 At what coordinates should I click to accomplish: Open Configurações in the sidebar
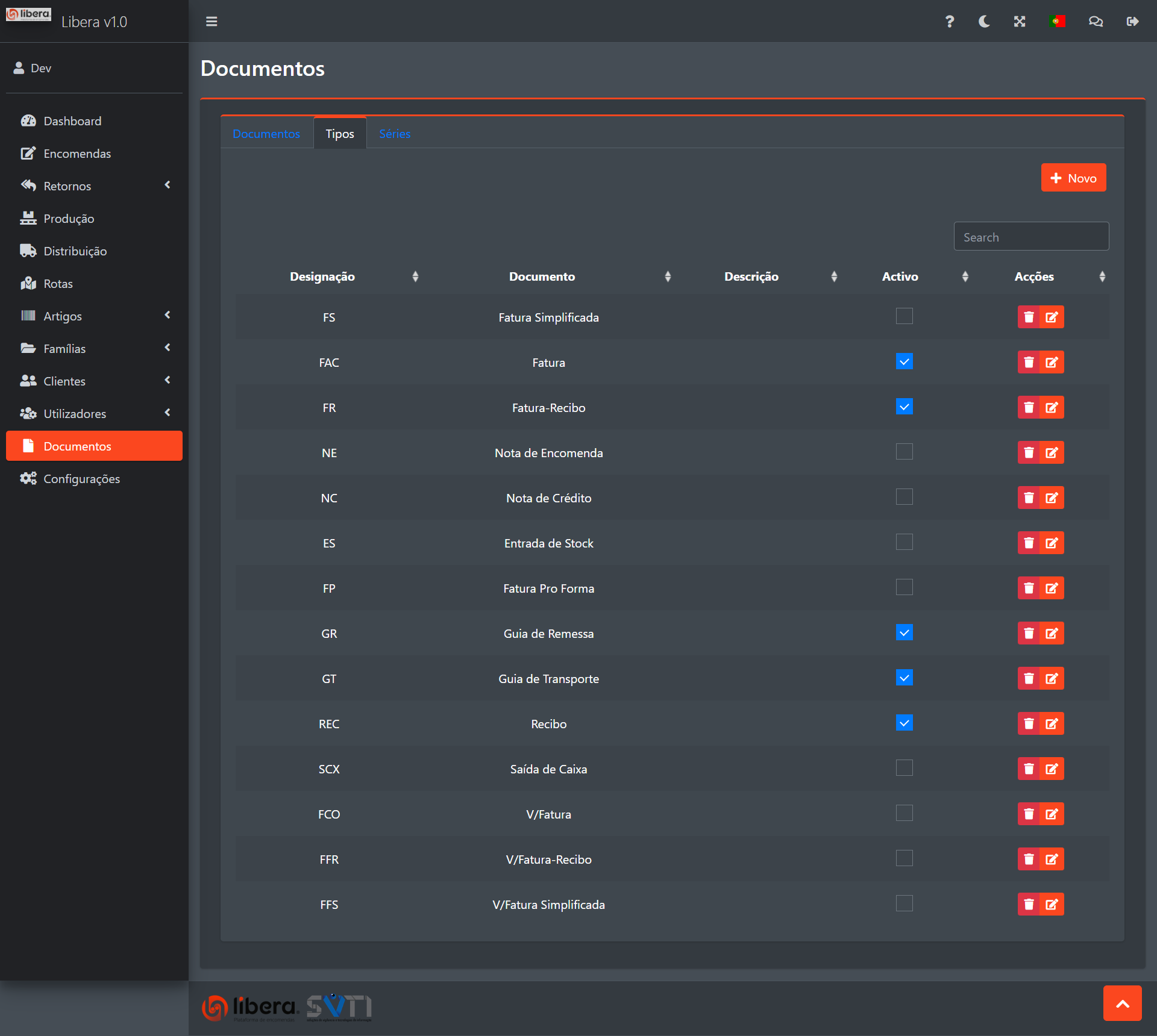coord(81,479)
